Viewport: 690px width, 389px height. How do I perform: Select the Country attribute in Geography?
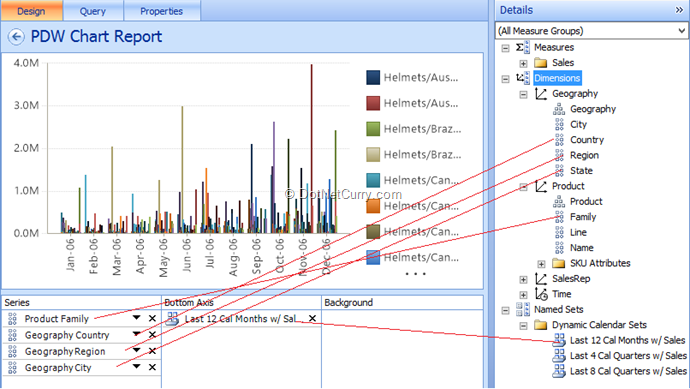coord(587,140)
